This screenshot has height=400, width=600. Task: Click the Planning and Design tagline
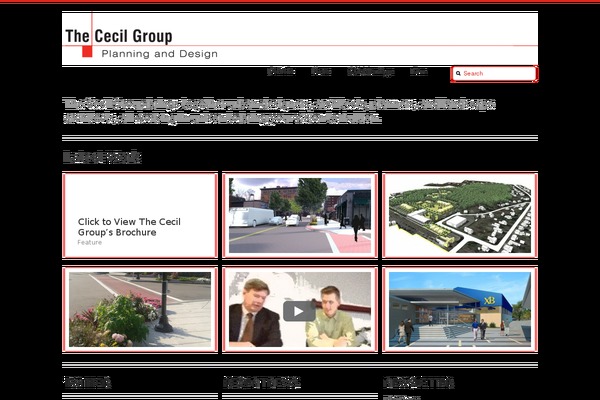click(x=160, y=54)
